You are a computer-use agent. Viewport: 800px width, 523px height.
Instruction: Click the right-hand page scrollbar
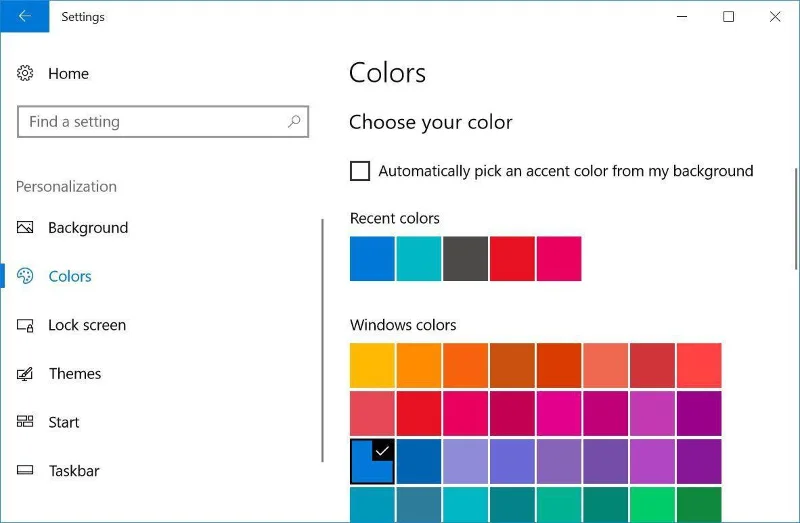coord(796,219)
